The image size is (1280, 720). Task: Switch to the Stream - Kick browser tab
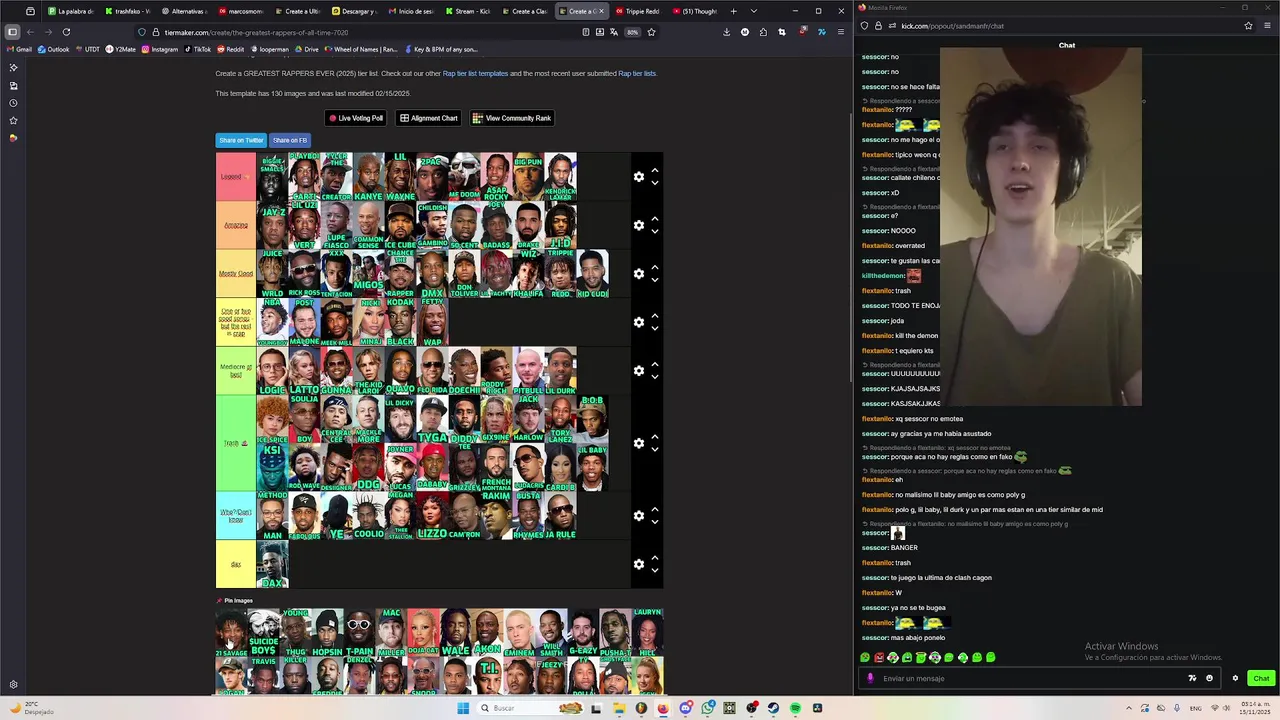[x=468, y=11]
